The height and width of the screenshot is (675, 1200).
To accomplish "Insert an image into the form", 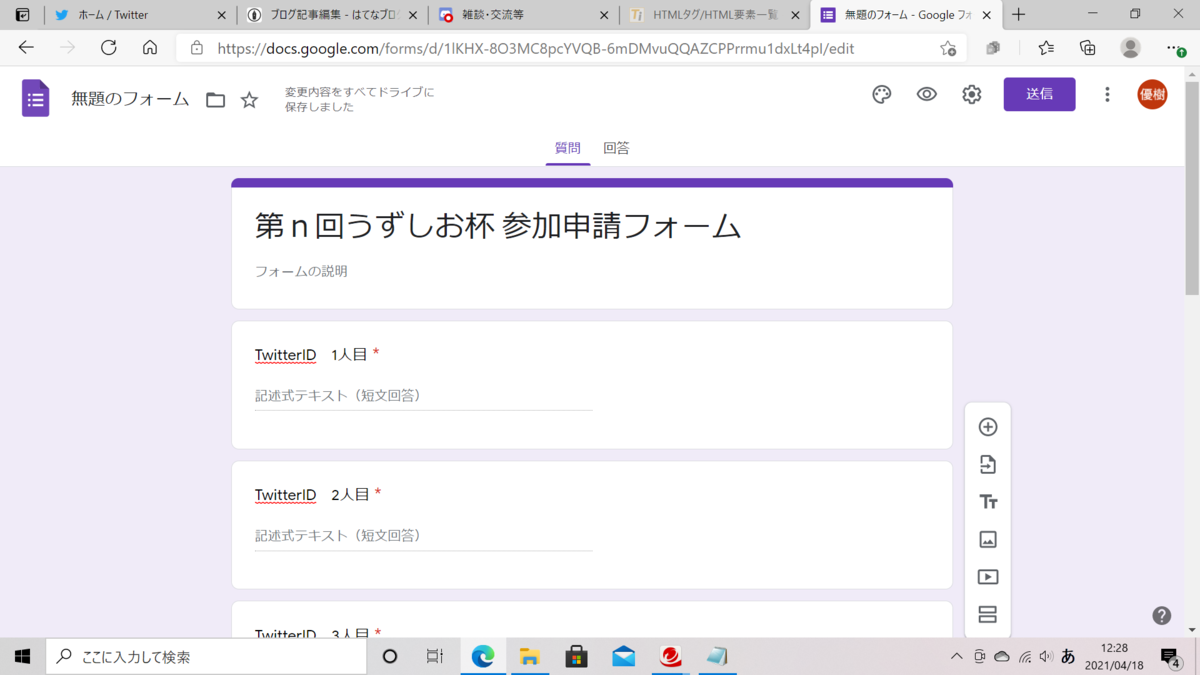I will (988, 539).
